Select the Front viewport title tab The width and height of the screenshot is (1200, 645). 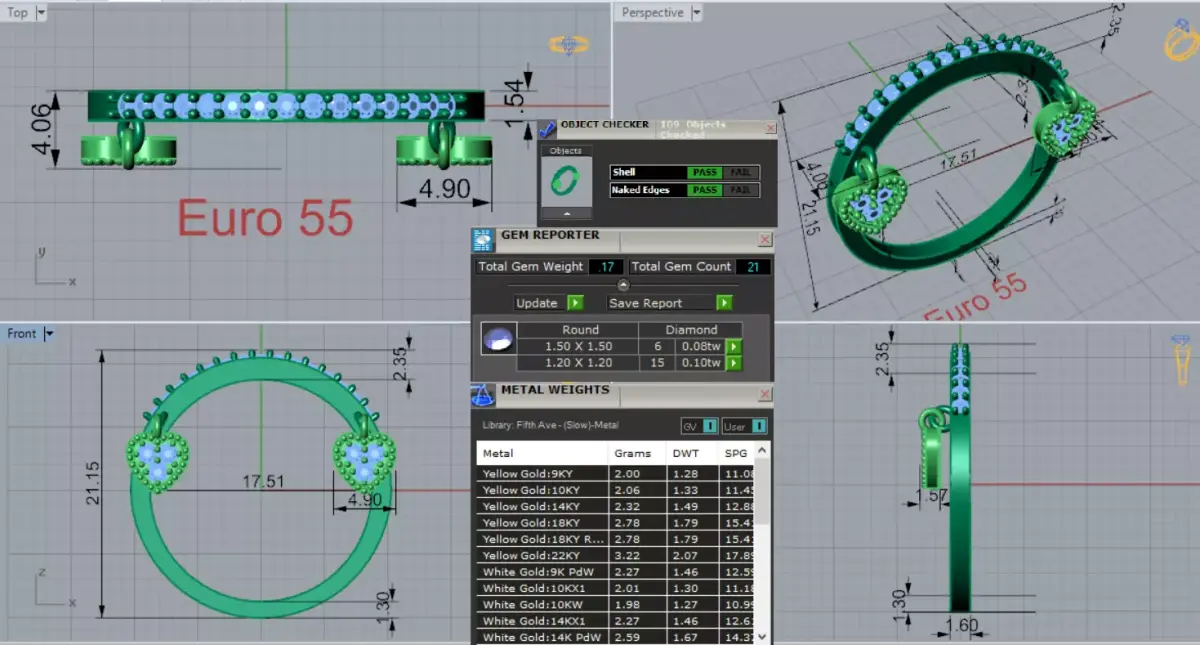click(22, 334)
